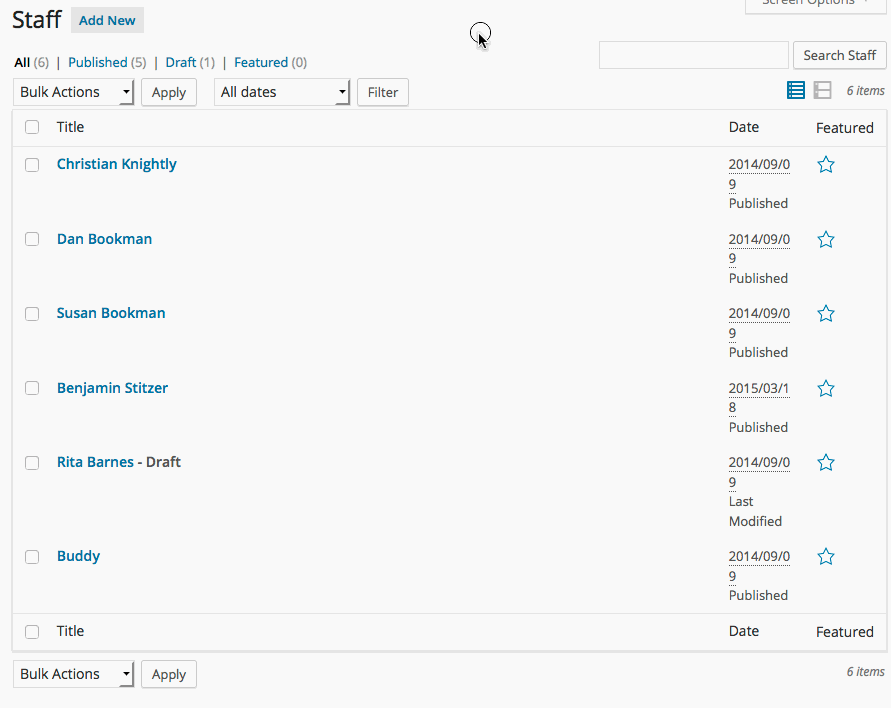
Task: Filter list to Featured staff
Action: (x=261, y=63)
